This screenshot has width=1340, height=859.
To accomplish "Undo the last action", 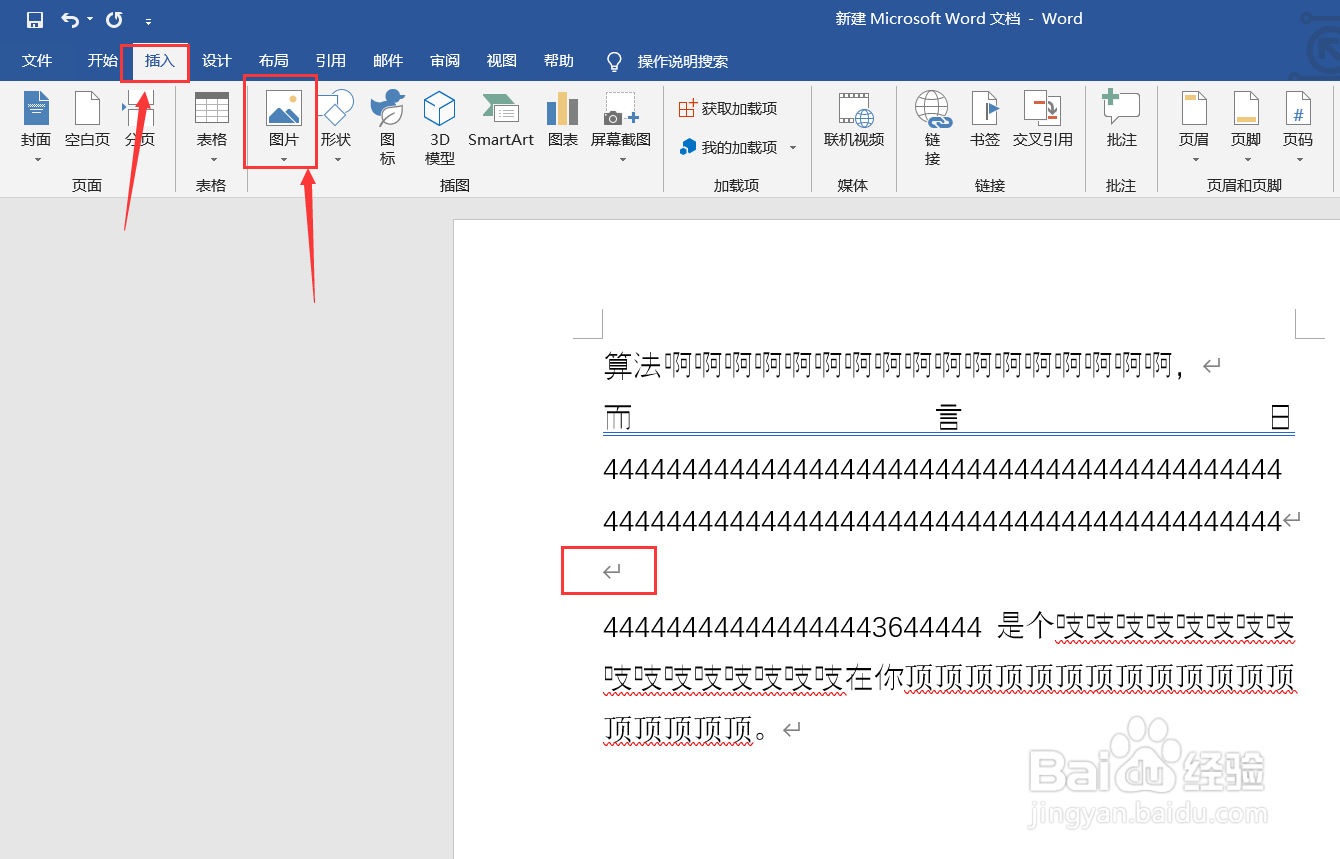I will coord(65,18).
